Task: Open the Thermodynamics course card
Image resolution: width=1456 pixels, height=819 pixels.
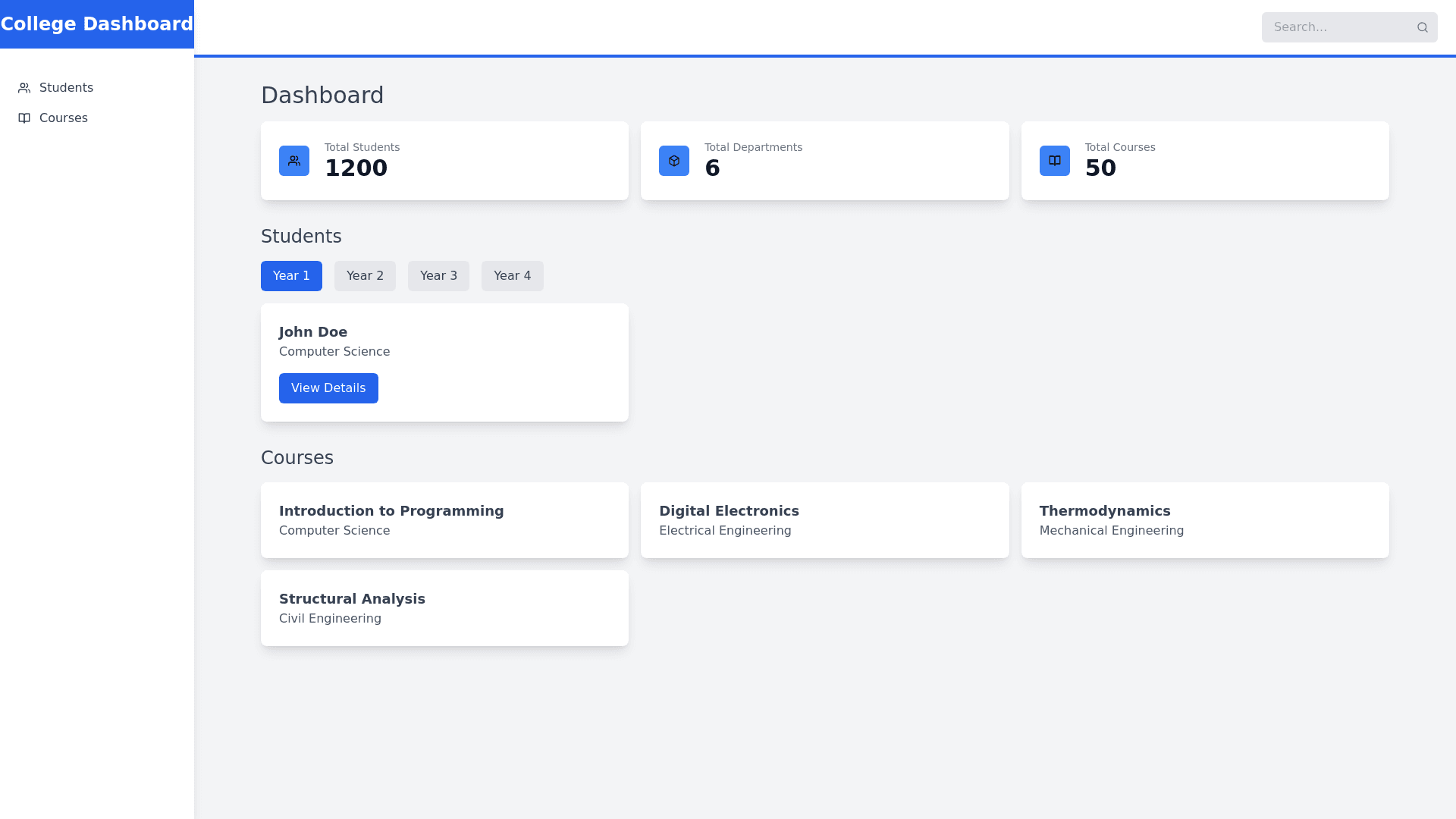Action: pyautogui.click(x=1204, y=520)
